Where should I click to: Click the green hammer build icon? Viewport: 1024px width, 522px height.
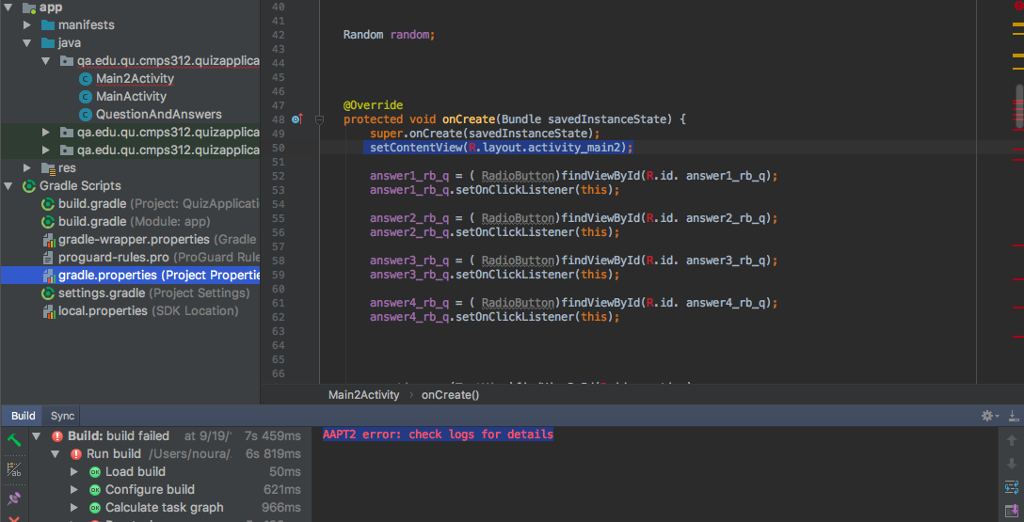[14, 439]
